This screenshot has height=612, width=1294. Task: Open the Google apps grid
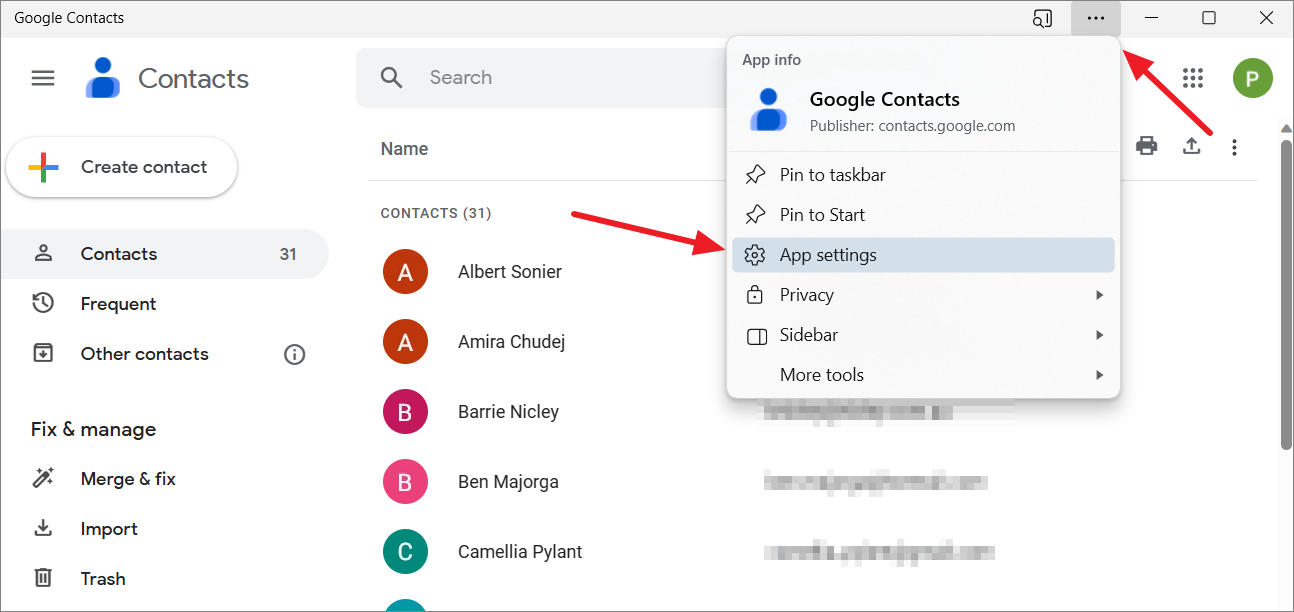(x=1192, y=78)
